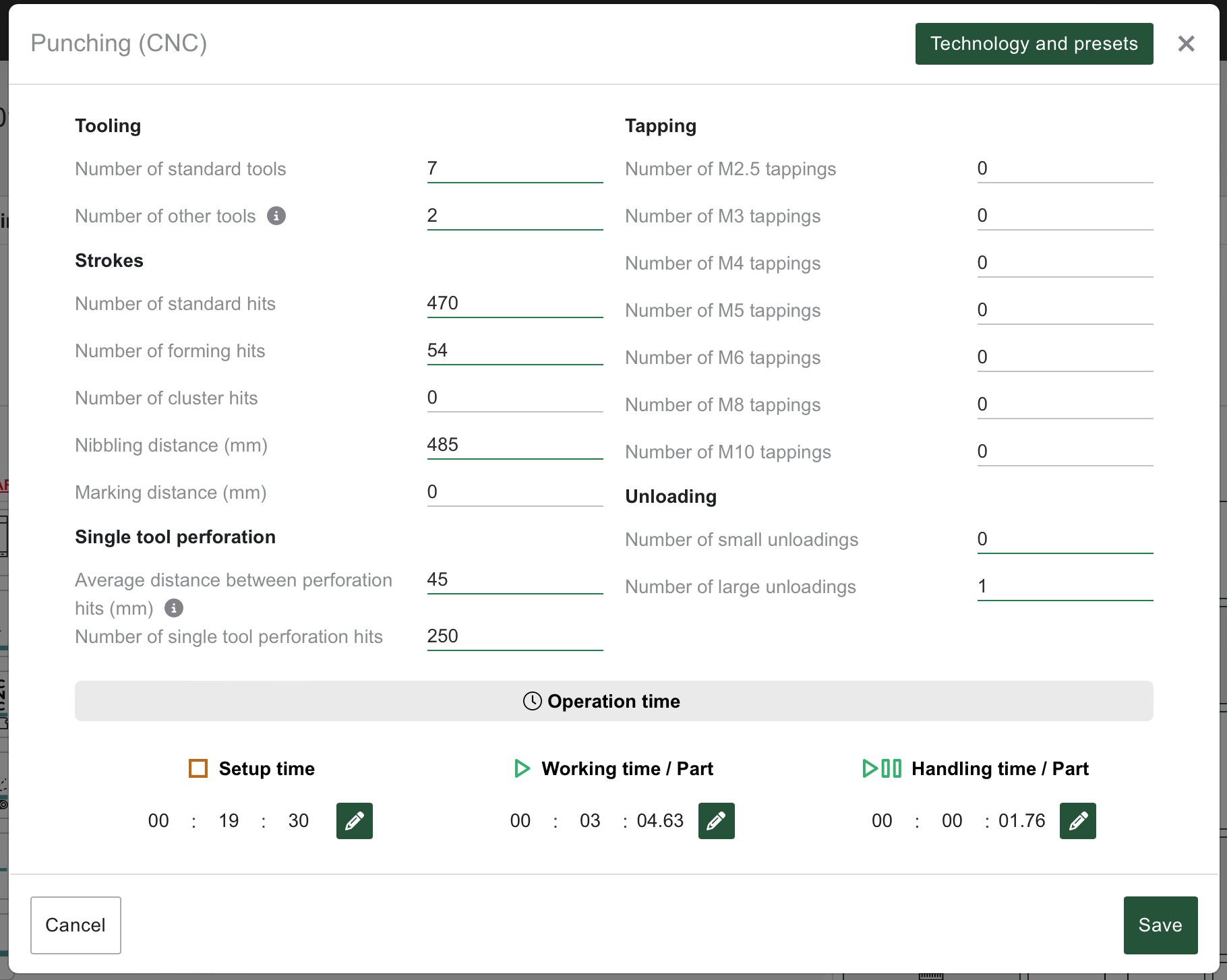The width and height of the screenshot is (1227, 980).
Task: Save the punching settings
Action: coord(1160,925)
